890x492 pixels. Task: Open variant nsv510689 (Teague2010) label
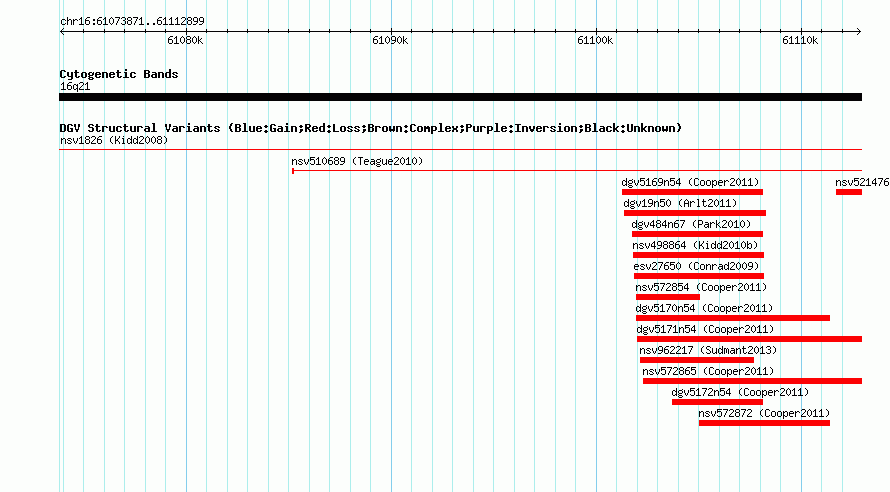(x=357, y=161)
